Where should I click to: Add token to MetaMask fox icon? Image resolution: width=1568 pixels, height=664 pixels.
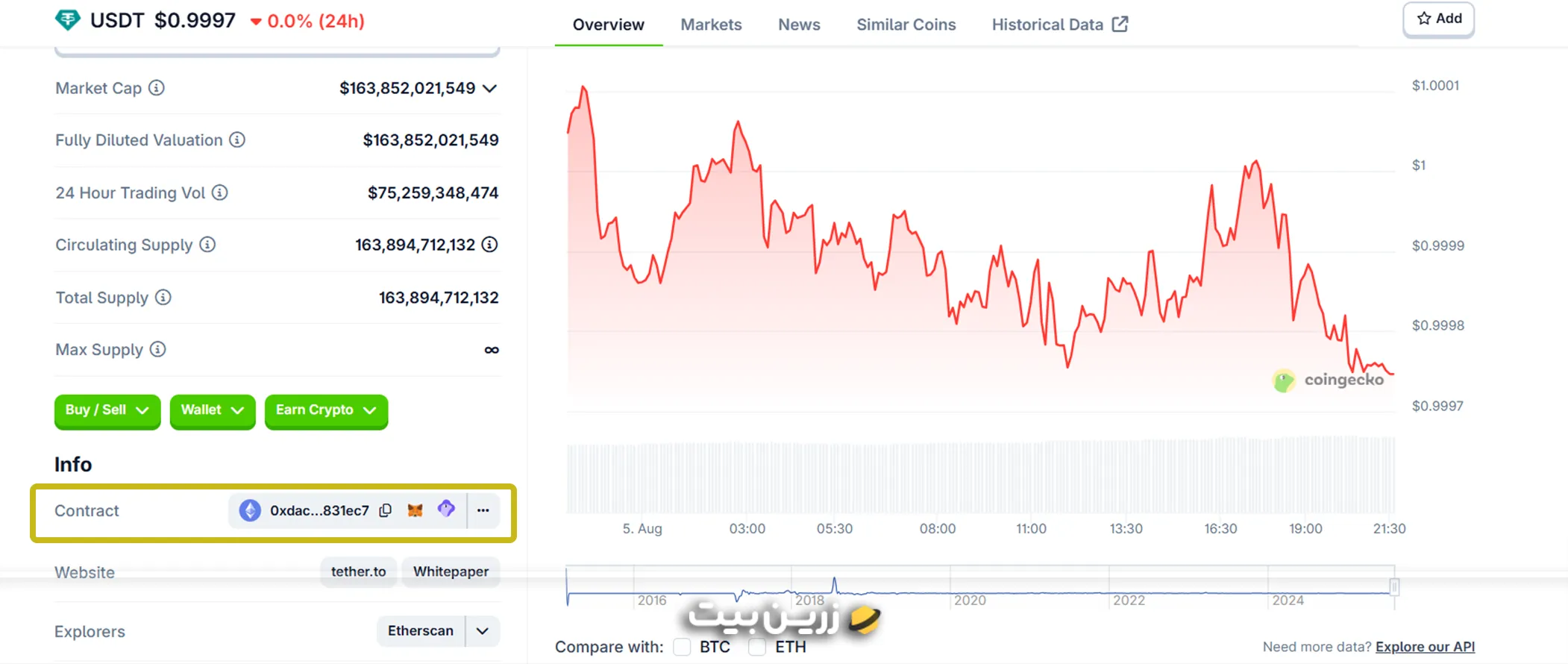pyautogui.click(x=415, y=510)
